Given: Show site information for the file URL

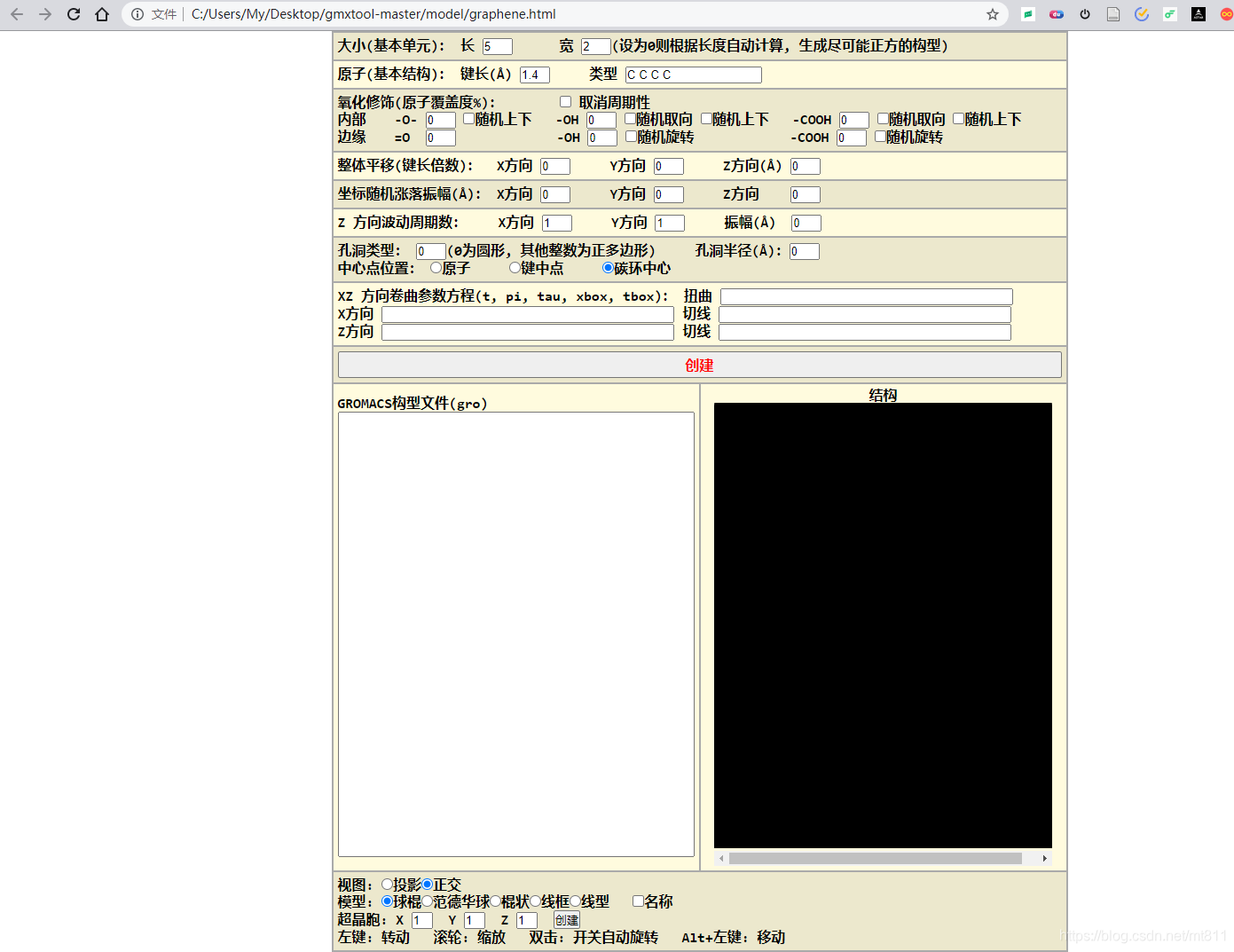Looking at the screenshot, I should 138,14.
